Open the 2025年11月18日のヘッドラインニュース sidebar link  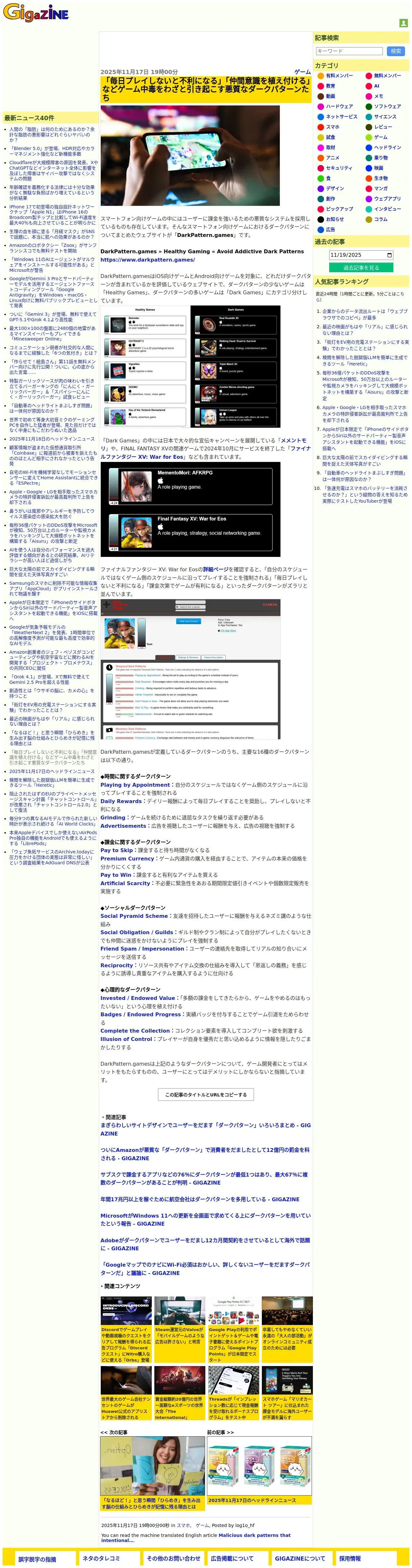52,439
